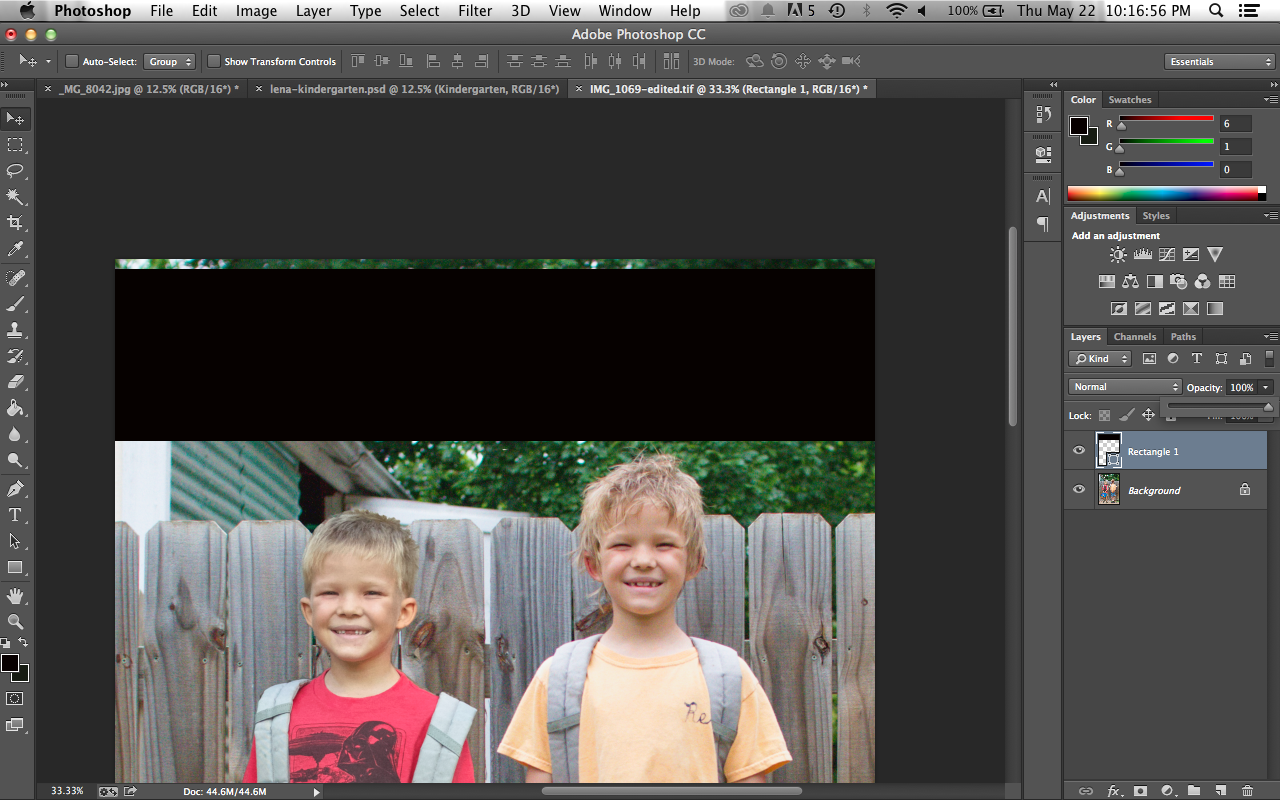The height and width of the screenshot is (800, 1280).
Task: Activate the Zoom tool
Action: click(15, 621)
